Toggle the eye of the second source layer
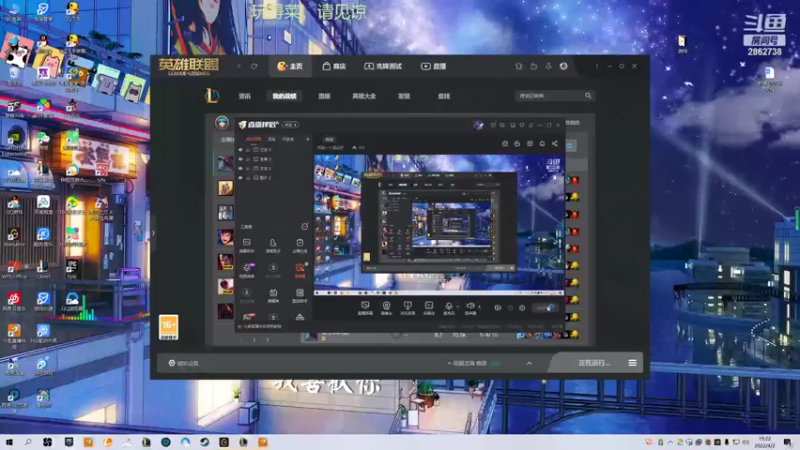The width and height of the screenshot is (800, 450). point(240,159)
